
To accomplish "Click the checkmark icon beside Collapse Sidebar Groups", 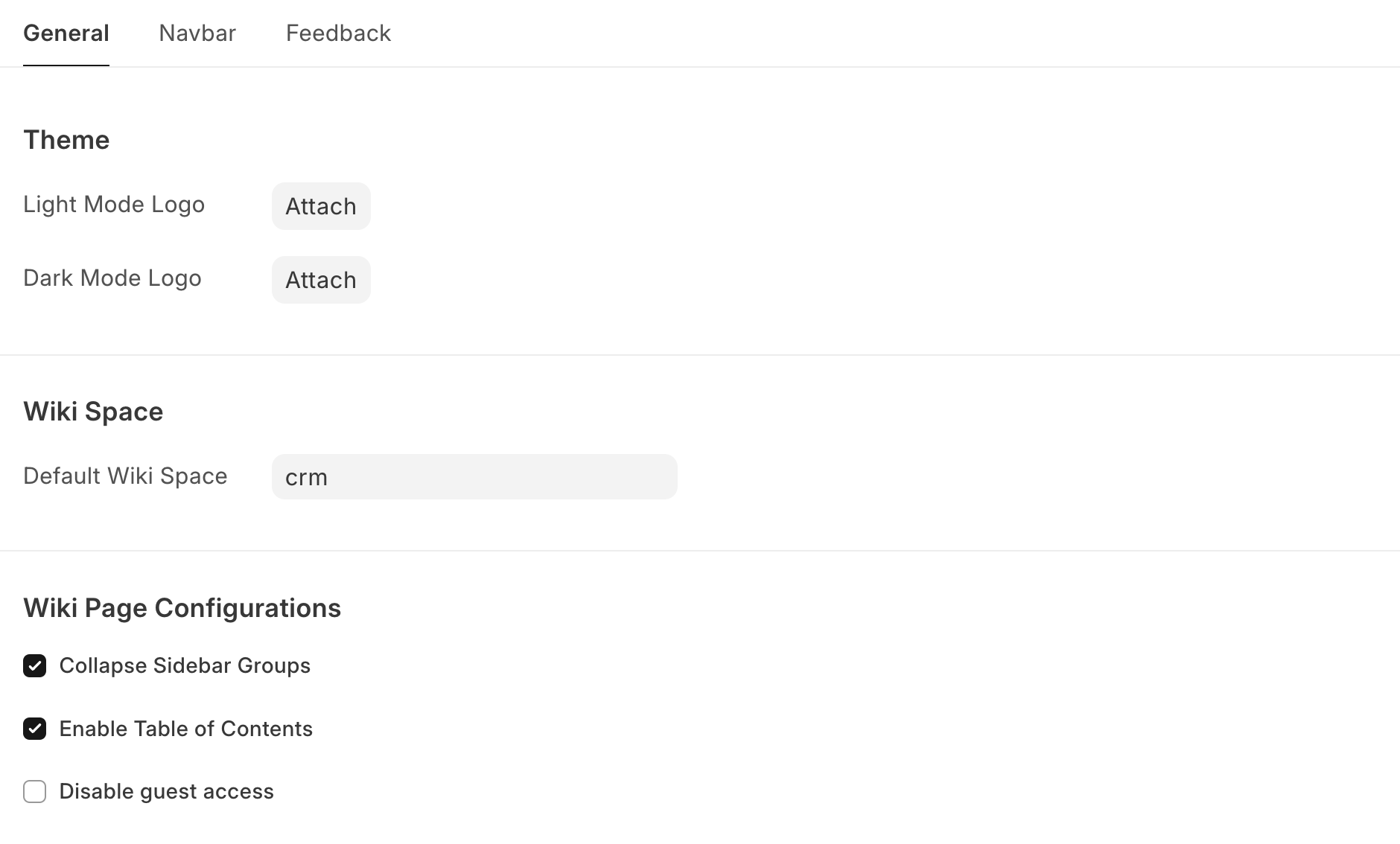I will 35,666.
